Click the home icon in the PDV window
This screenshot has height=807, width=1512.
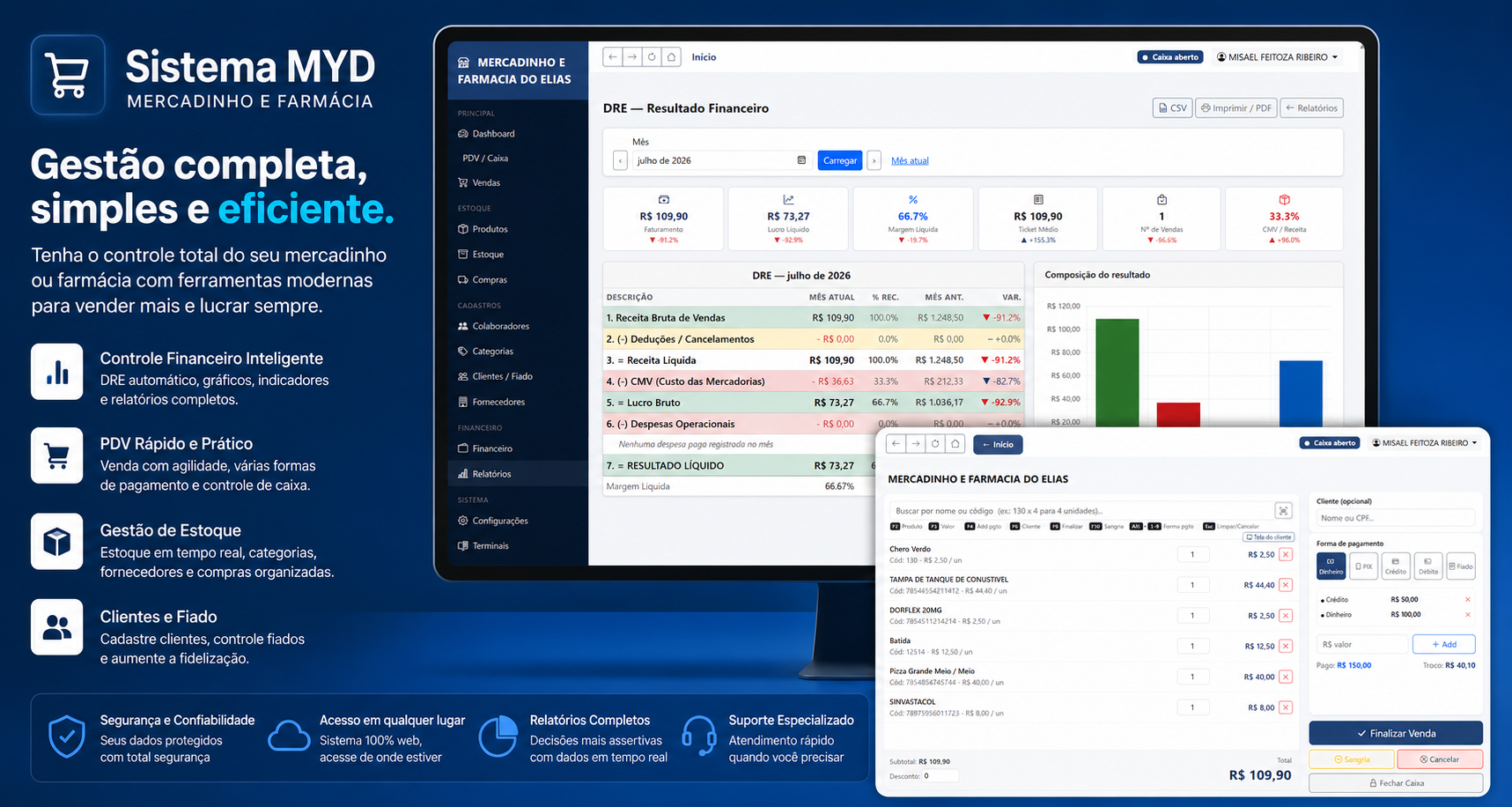coord(955,444)
